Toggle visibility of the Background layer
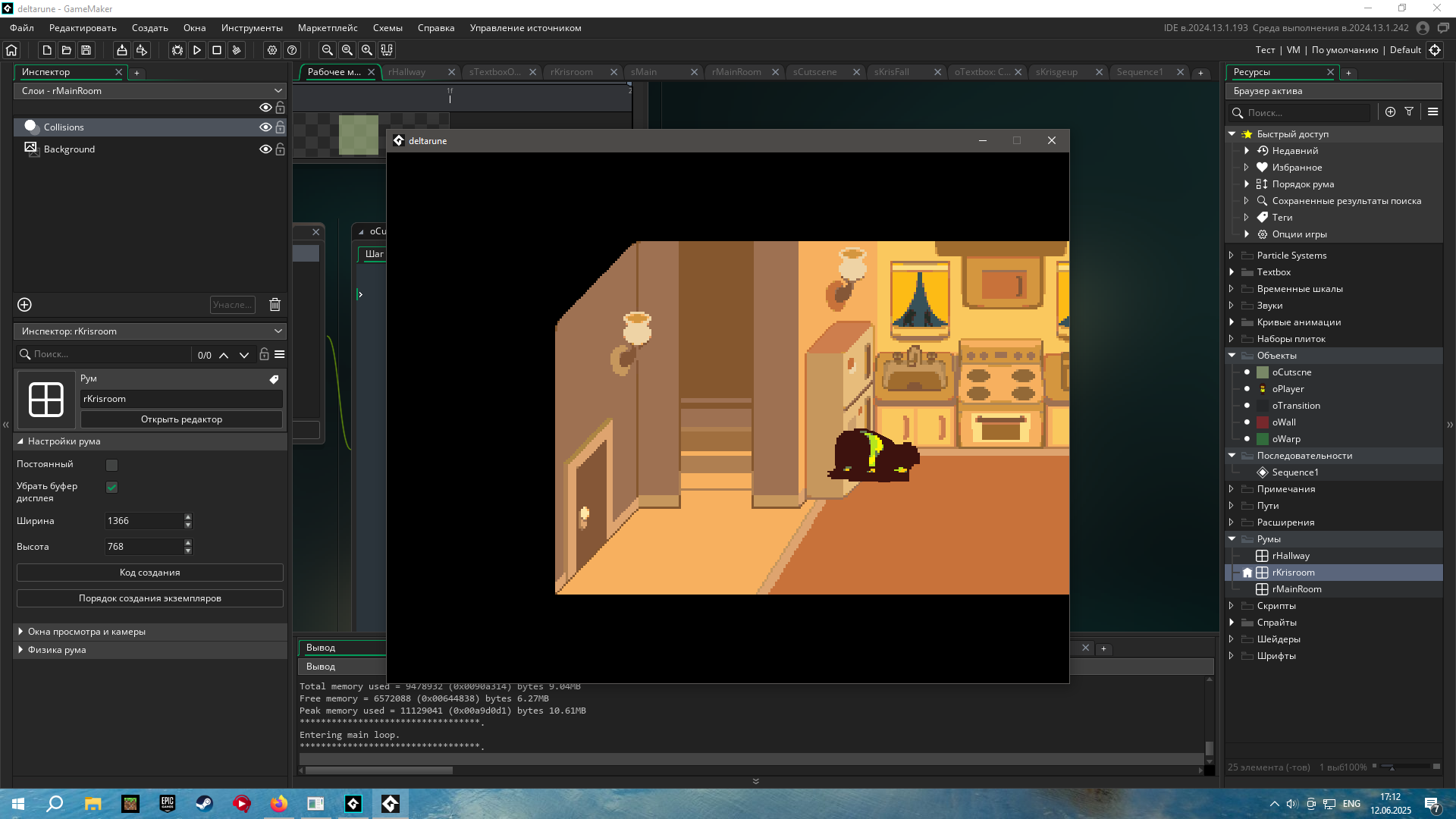The image size is (1456, 819). pos(265,149)
